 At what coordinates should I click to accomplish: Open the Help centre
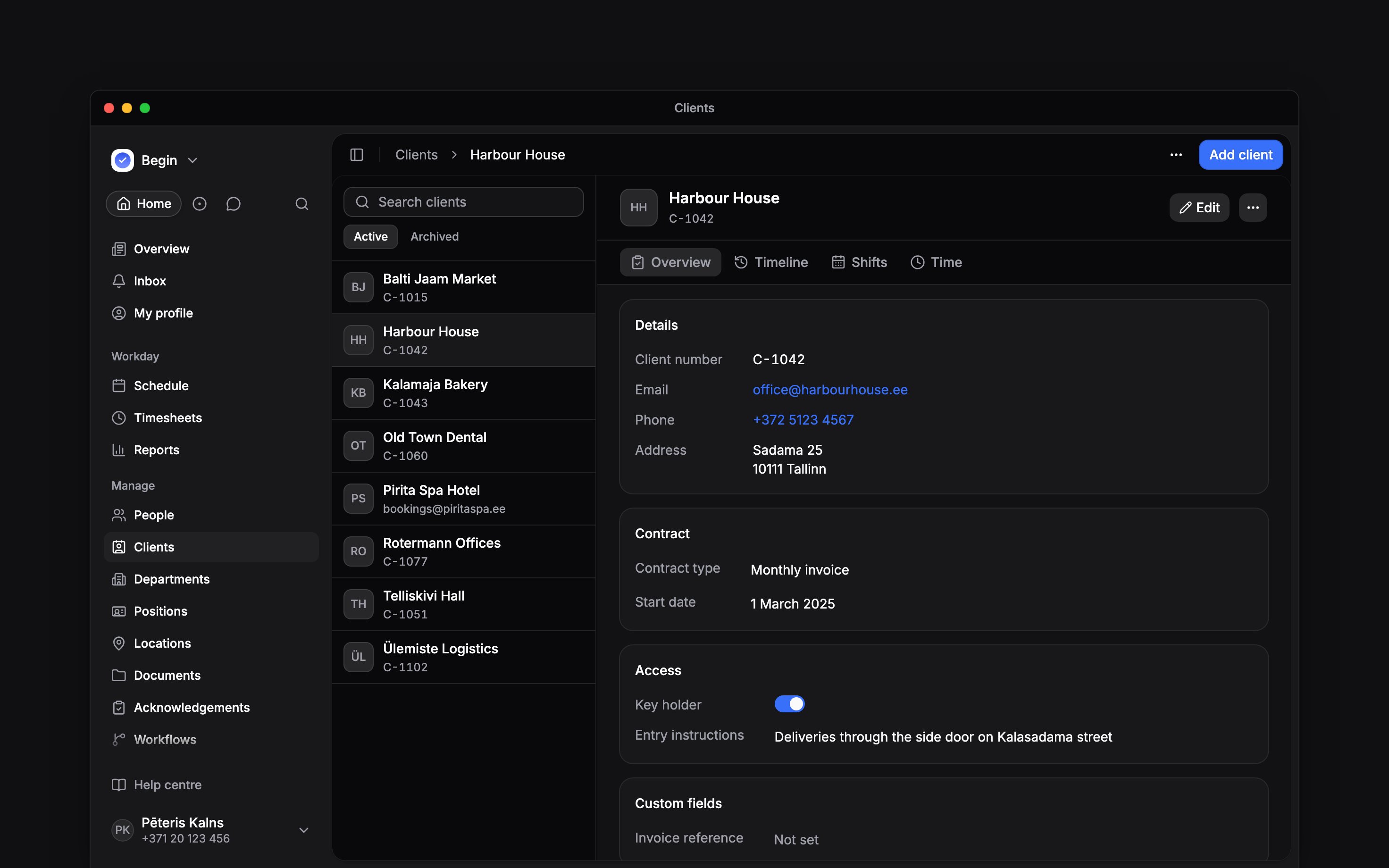[210, 785]
